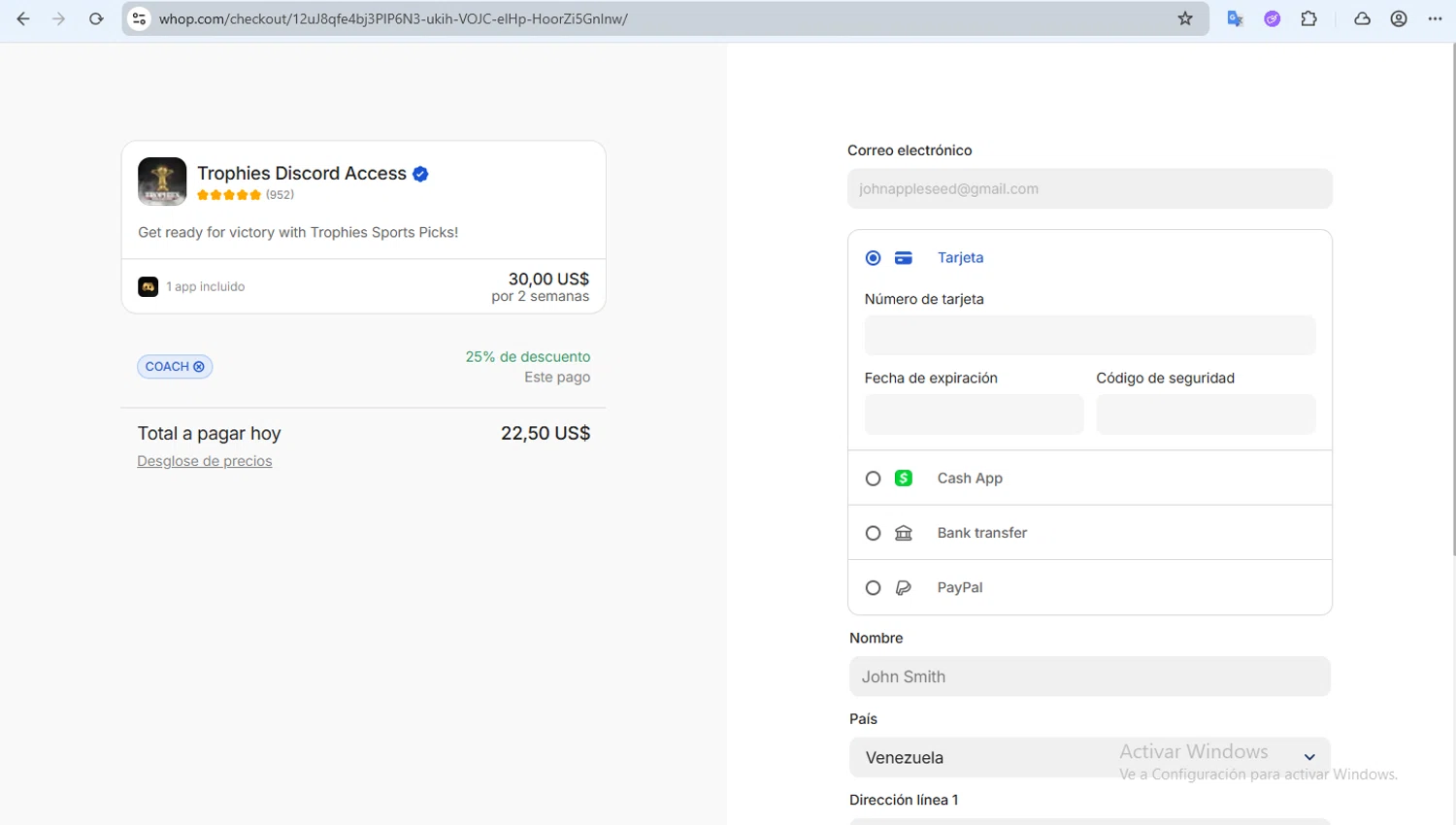The height and width of the screenshot is (825, 1456).
Task: View site information icon in address bar
Action: tap(140, 18)
